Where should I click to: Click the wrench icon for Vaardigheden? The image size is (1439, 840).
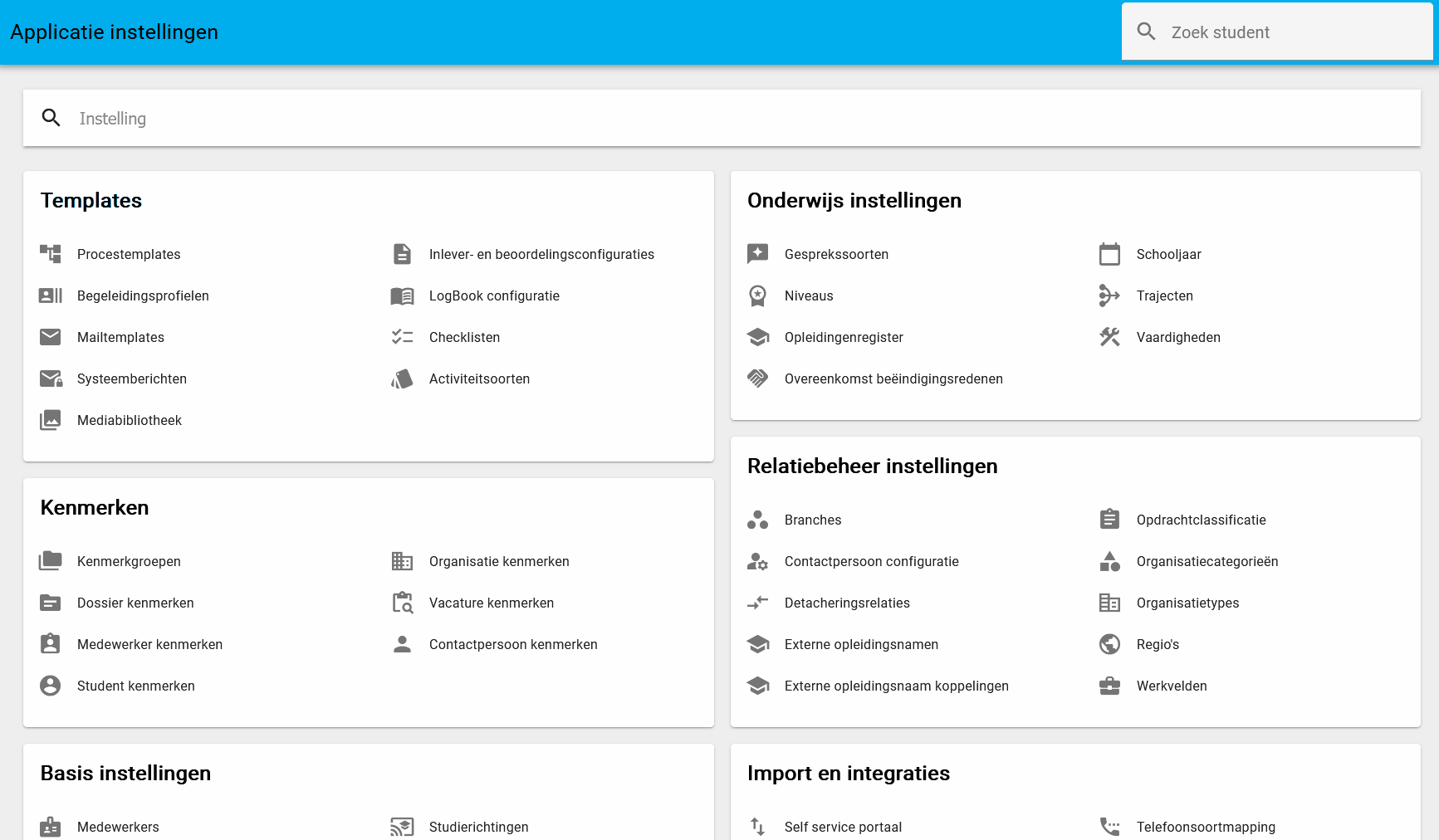tap(1109, 337)
